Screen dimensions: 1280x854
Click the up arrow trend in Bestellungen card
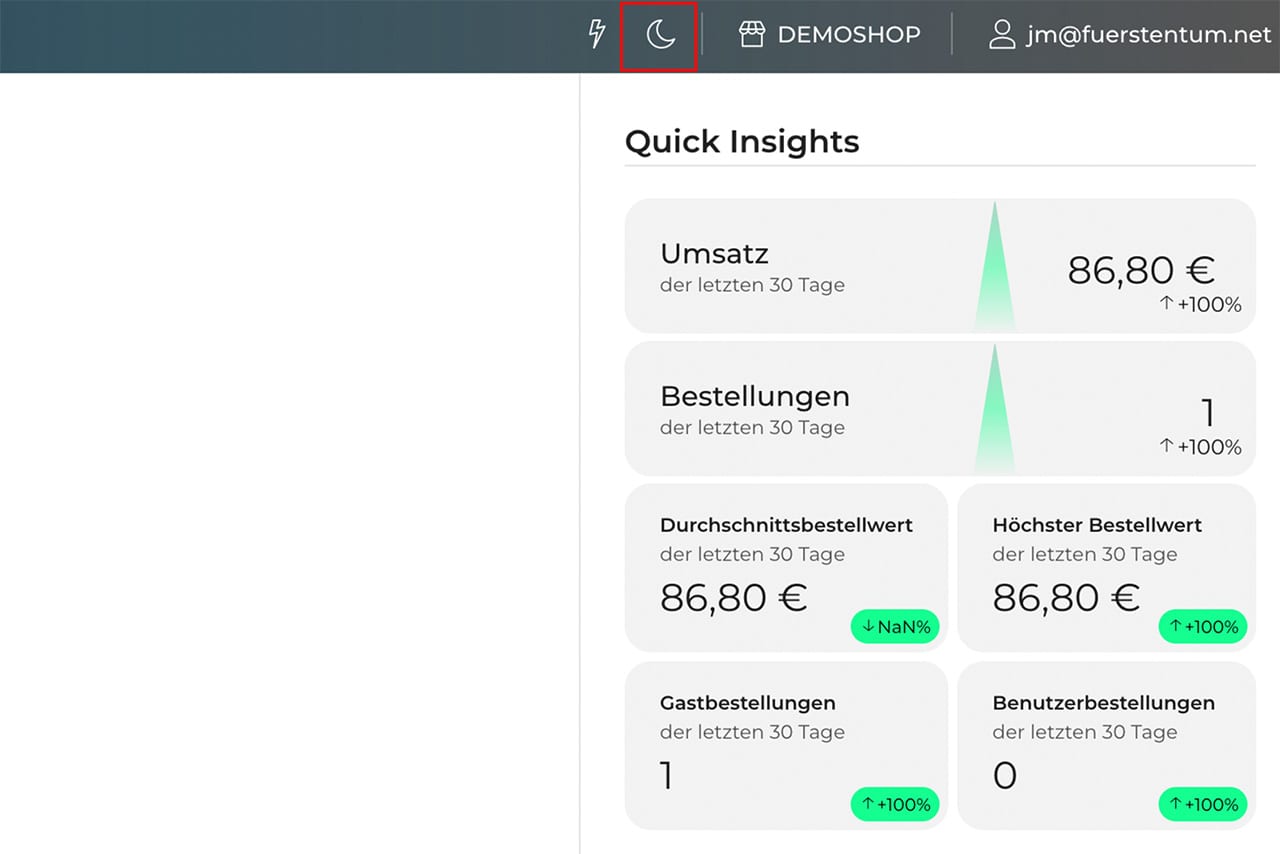[x=1166, y=446]
